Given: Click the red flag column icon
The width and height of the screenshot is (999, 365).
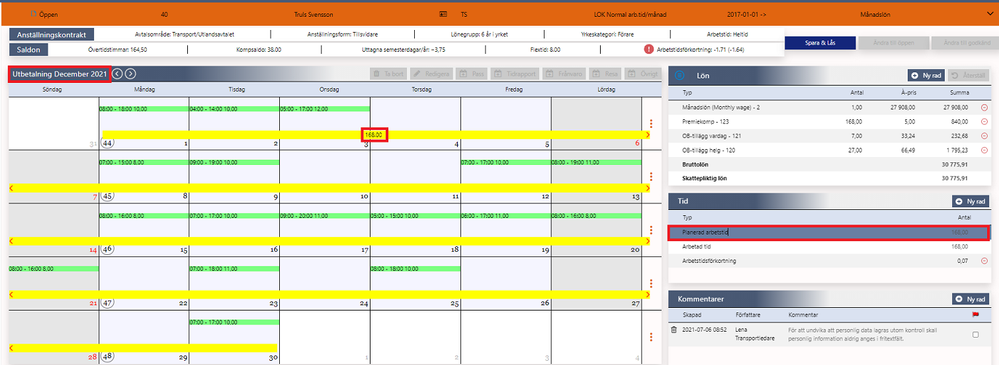Looking at the screenshot, I should (975, 315).
